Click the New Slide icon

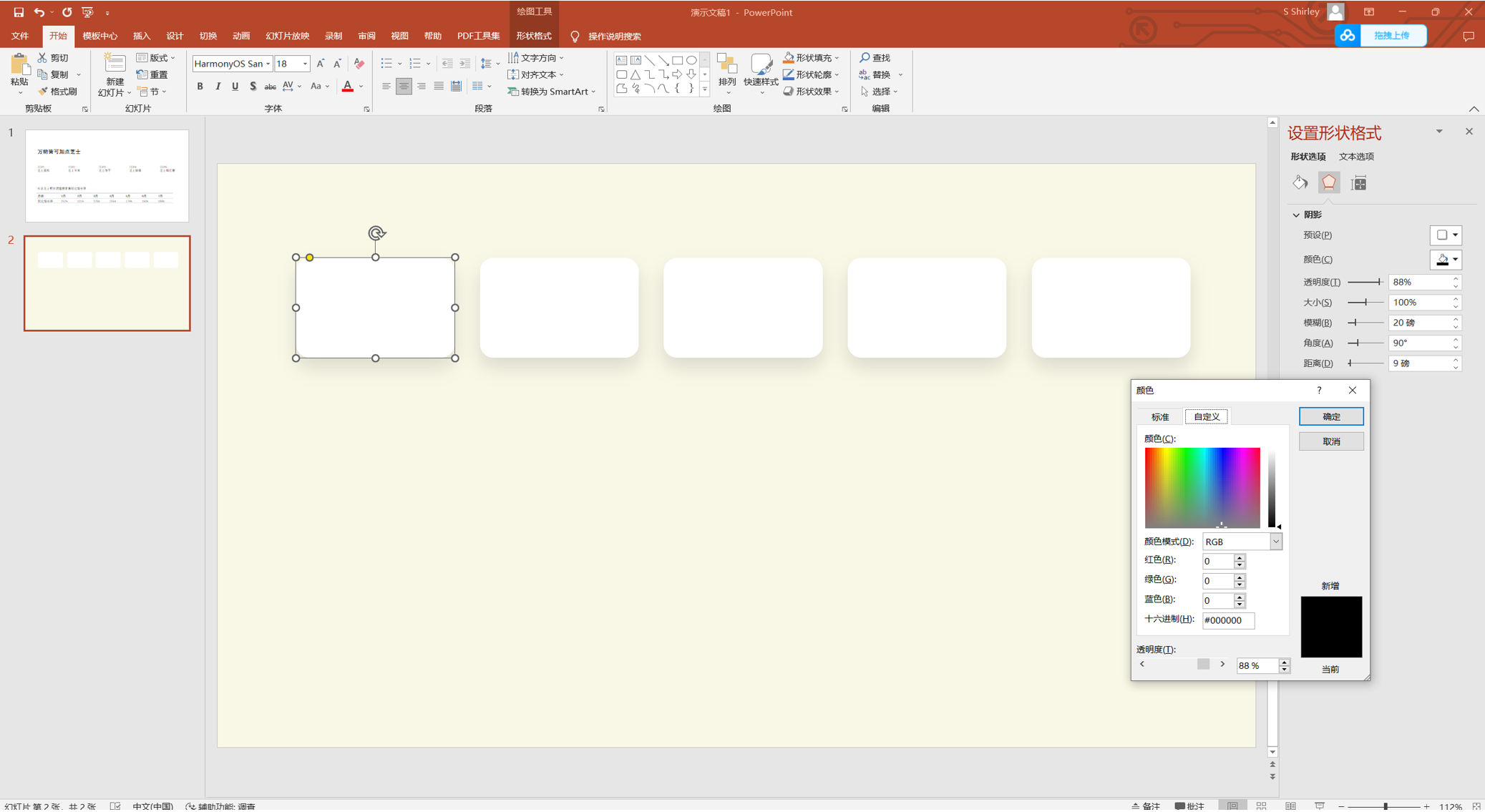pyautogui.click(x=115, y=64)
